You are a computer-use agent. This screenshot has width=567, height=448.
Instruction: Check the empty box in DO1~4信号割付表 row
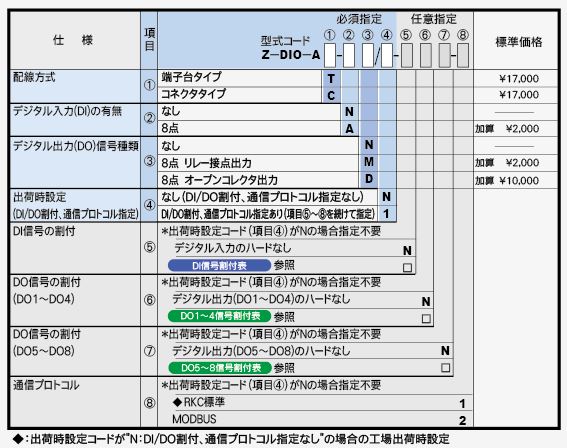click(x=426, y=318)
